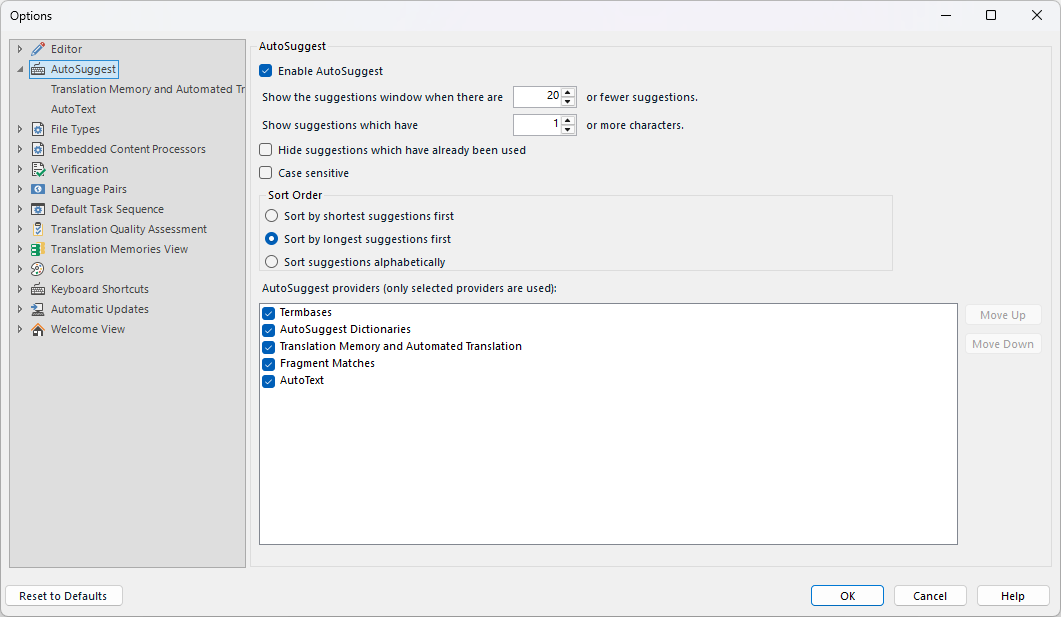
Task: Enable hiding of already used suggestions
Action: tap(265, 149)
